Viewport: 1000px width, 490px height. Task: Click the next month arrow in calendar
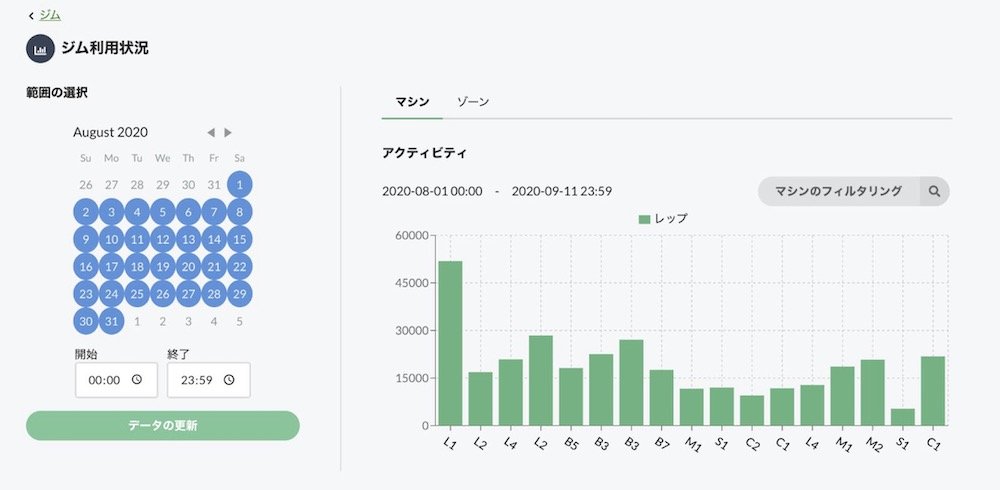point(228,133)
